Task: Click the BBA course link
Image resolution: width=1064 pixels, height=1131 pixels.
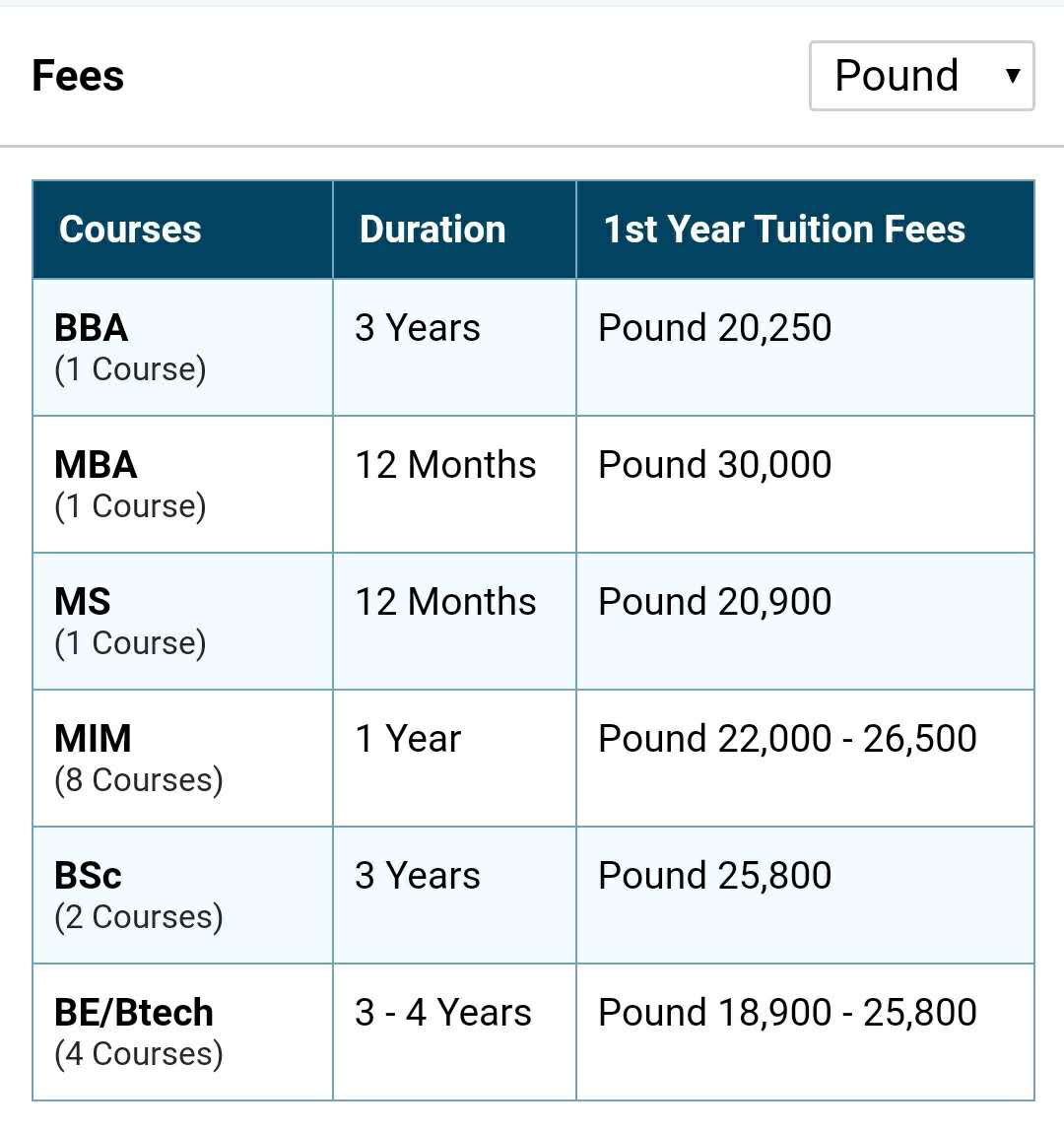Action: point(92,328)
